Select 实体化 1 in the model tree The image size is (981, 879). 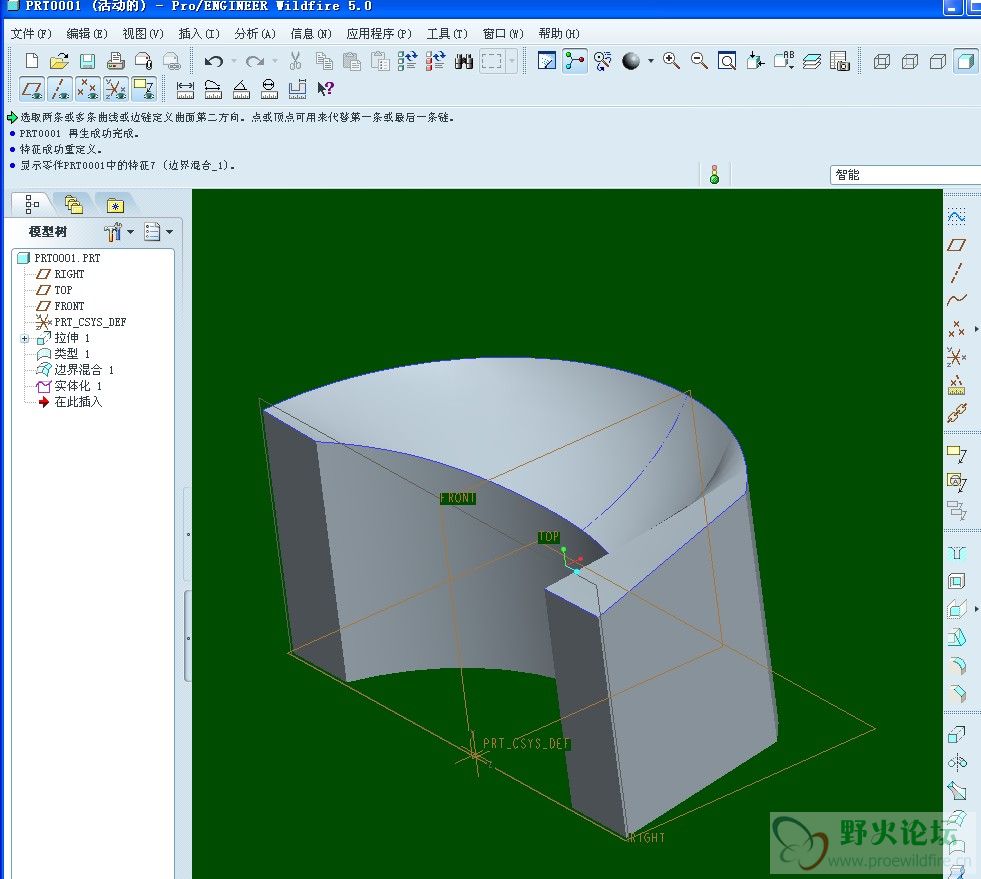click(69, 386)
